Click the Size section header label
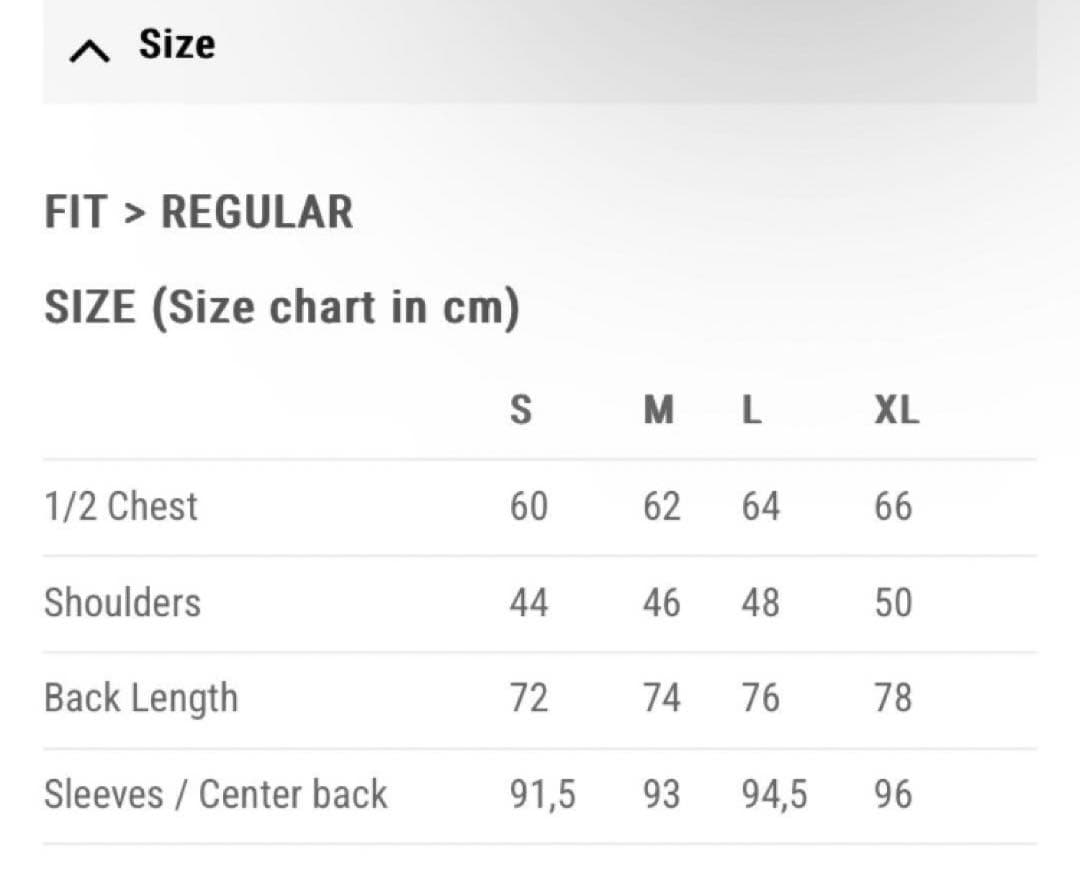This screenshot has width=1080, height=883. [177, 45]
